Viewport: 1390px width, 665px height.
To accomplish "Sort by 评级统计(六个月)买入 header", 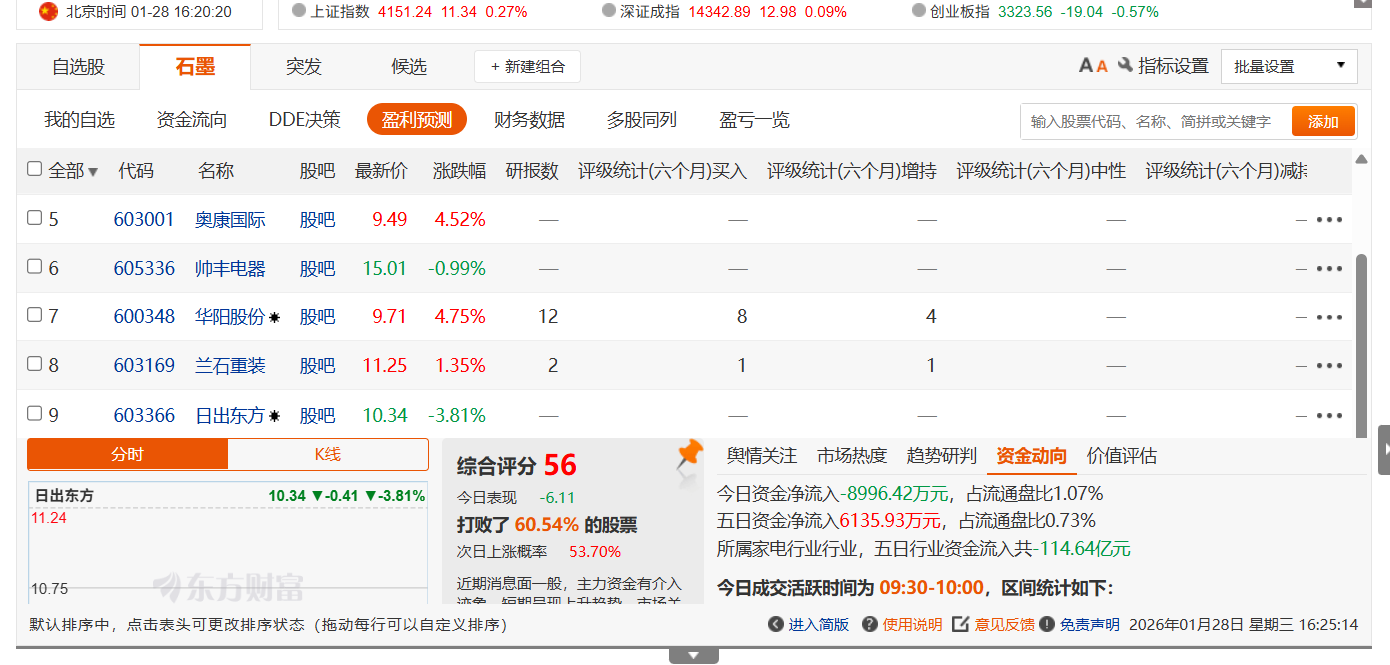I will click(662, 171).
